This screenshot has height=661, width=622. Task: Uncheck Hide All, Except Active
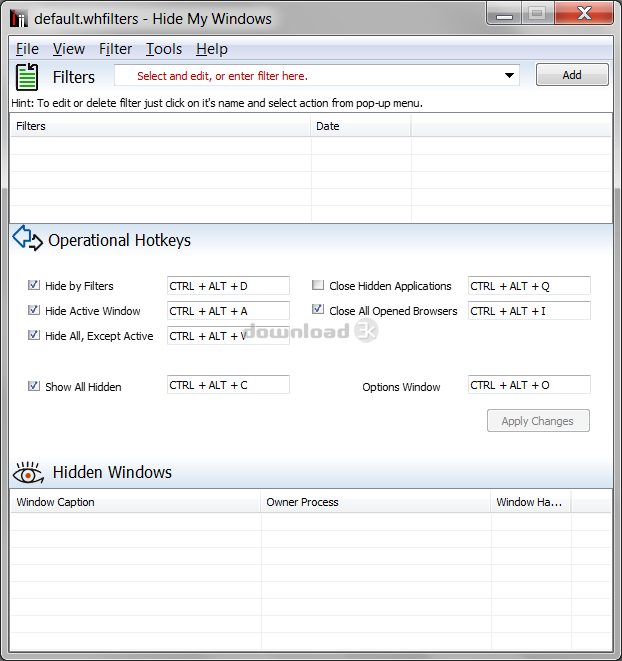(x=34, y=335)
